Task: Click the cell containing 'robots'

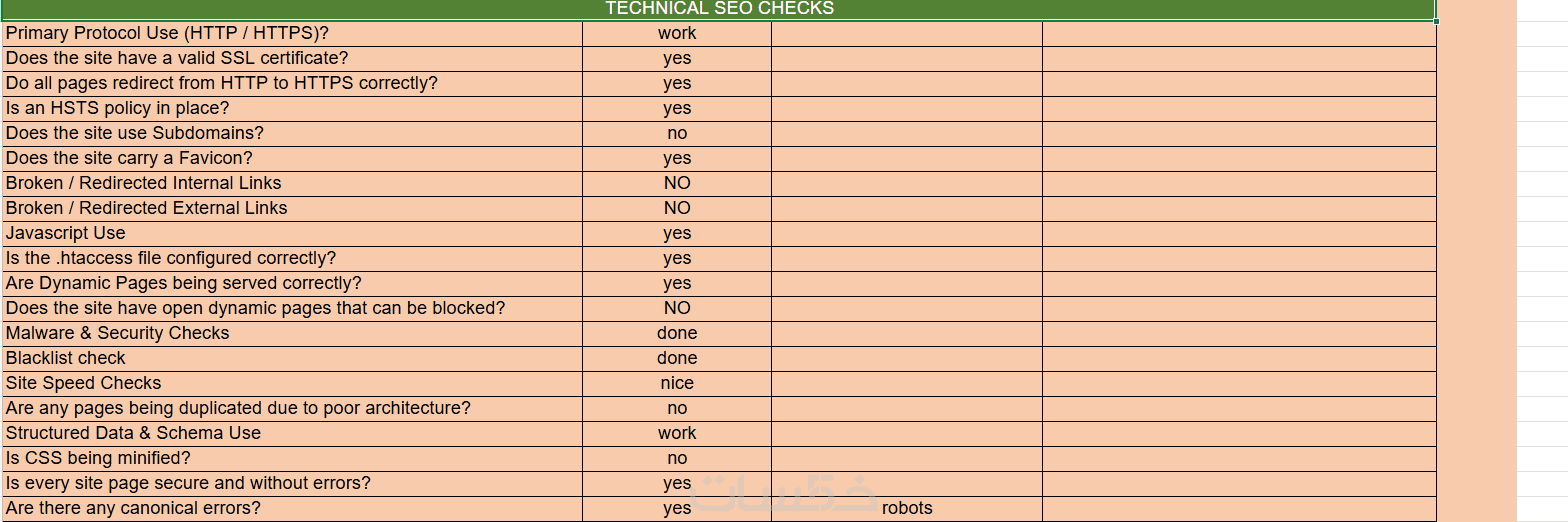Action: pos(906,508)
